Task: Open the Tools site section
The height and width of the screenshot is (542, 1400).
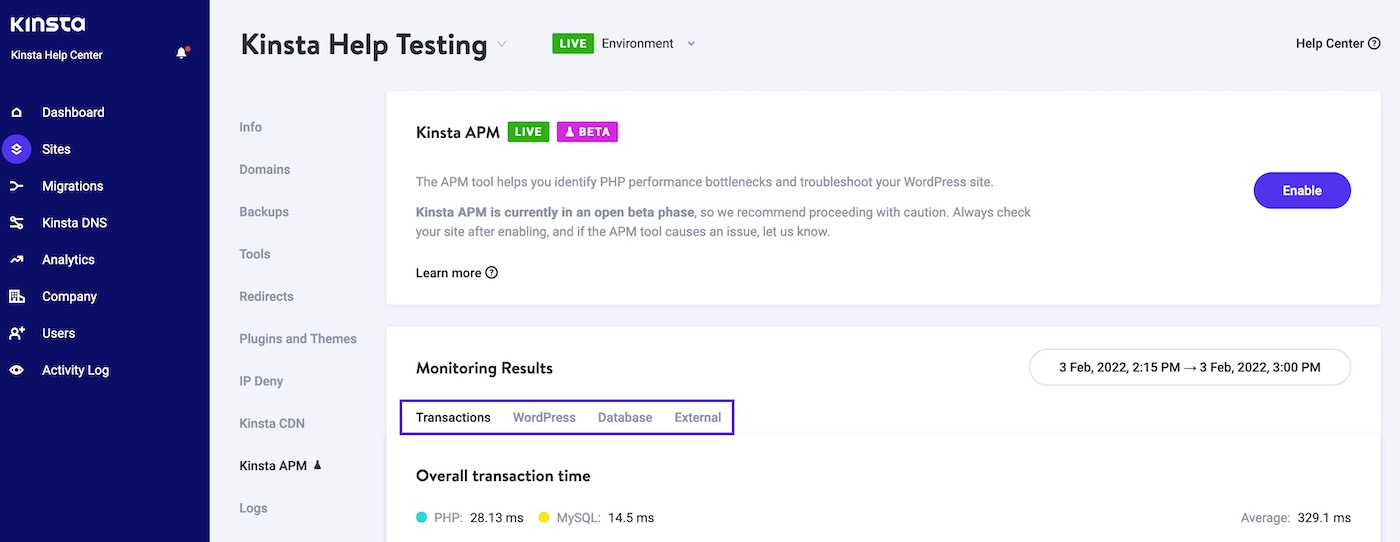Action: [x=255, y=254]
